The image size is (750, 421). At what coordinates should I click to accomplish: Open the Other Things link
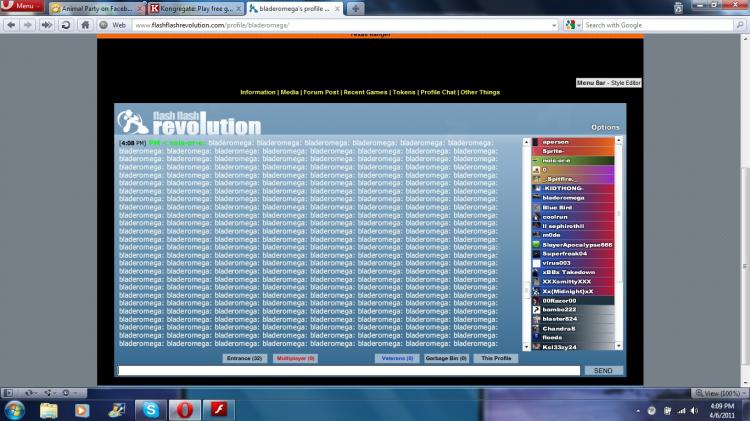480,92
